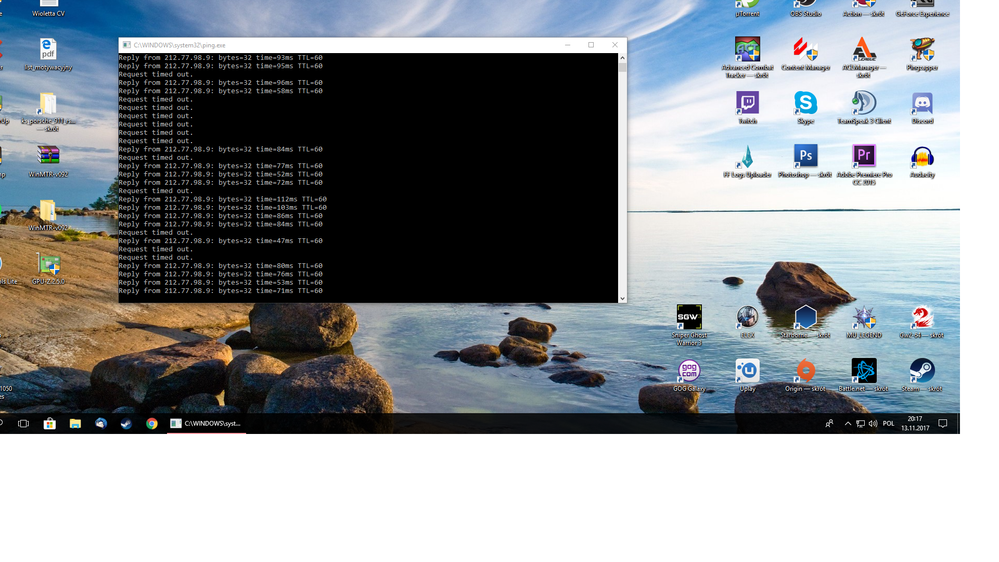Launch Skype from the desktop
999x562 pixels.
coord(805,103)
